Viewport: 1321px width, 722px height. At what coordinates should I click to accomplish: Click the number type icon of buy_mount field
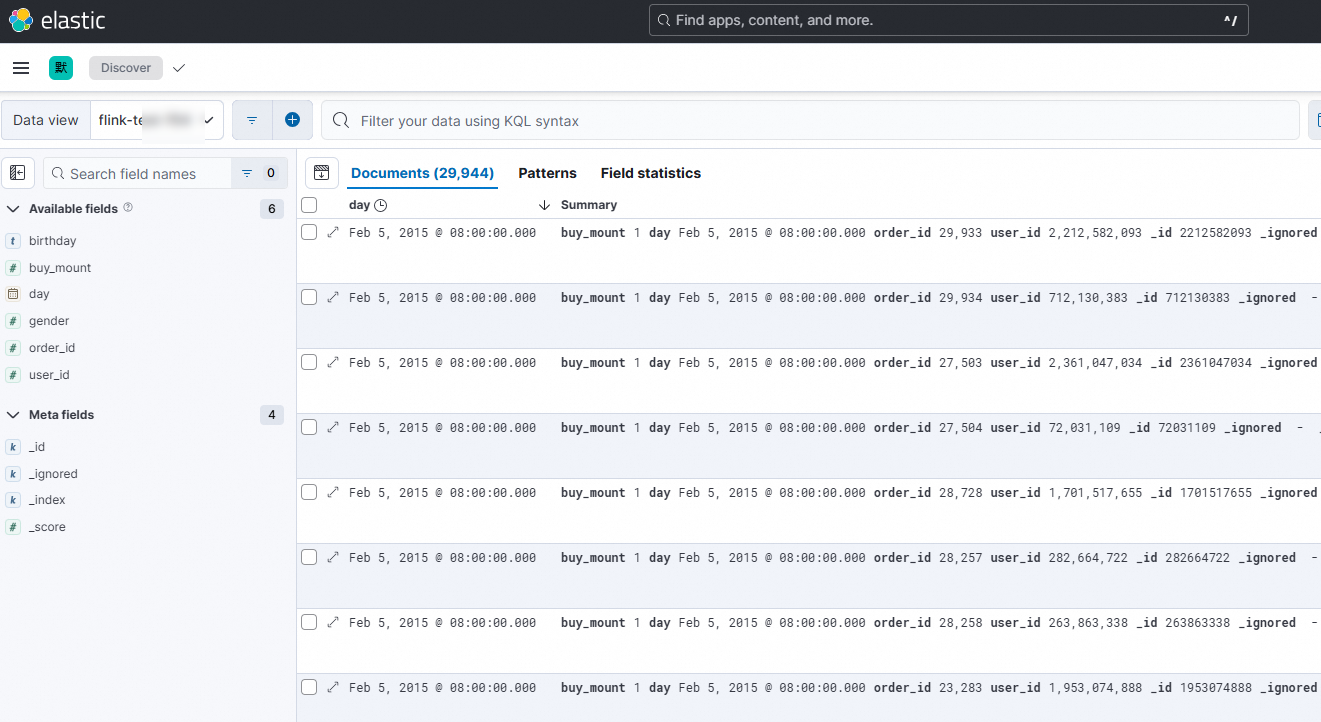(13, 268)
